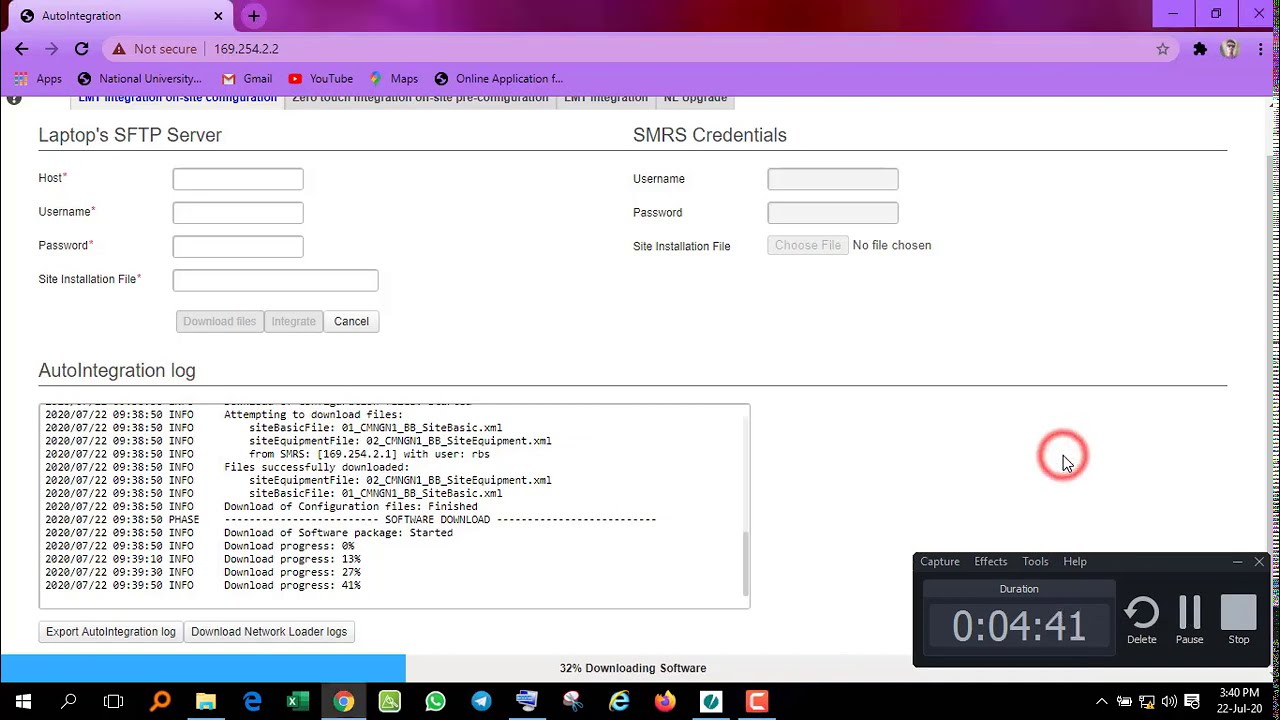Screen dimensions: 1280x720
Task: Open volume control in system tray
Action: [1169, 702]
